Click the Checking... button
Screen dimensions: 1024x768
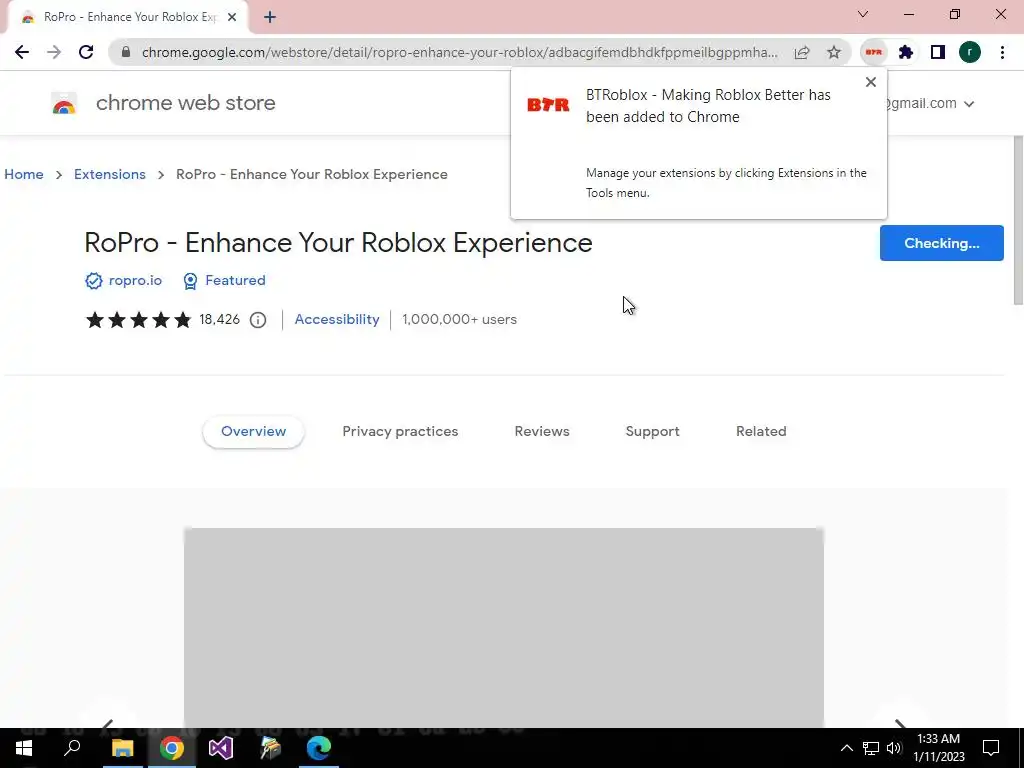click(942, 243)
